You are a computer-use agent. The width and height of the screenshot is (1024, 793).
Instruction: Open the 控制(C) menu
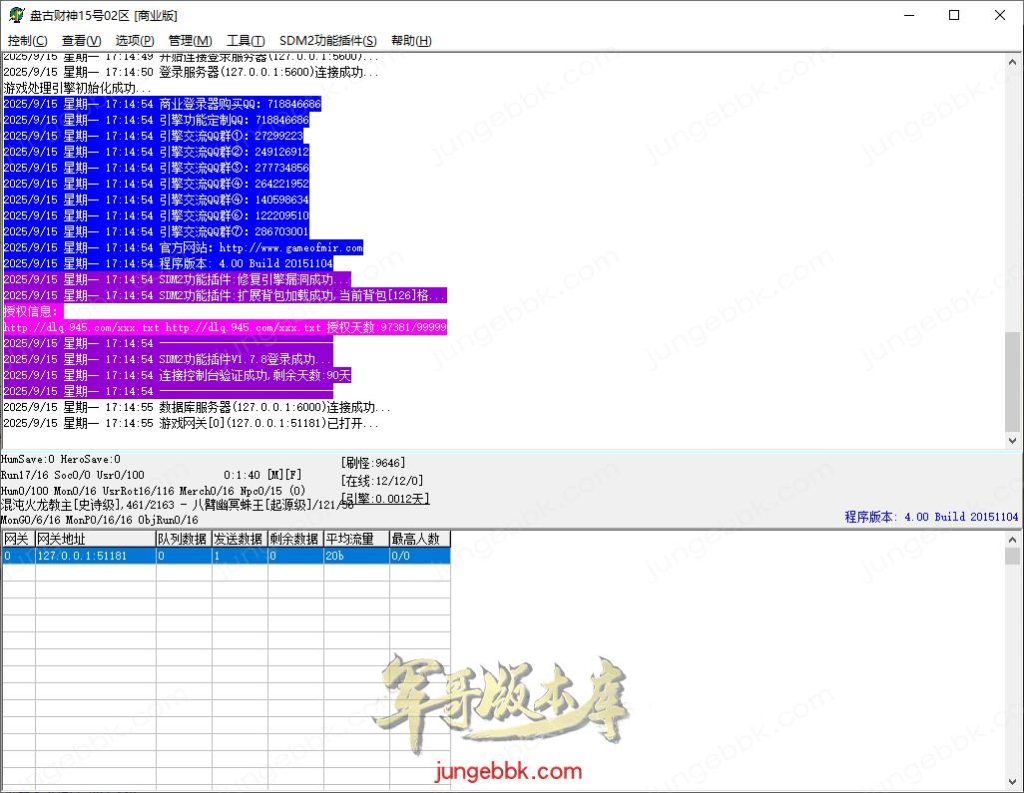pos(27,40)
